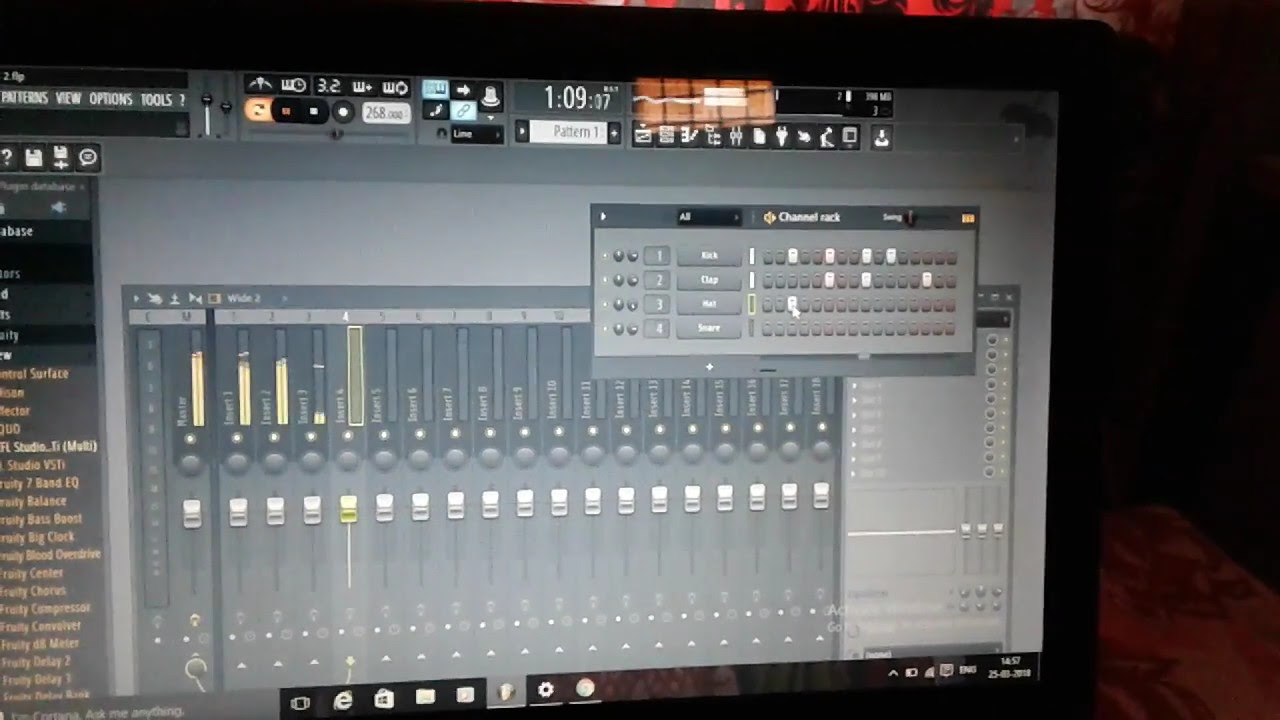This screenshot has height=720, width=1280.
Task: Open the ? help menu
Action: (x=181, y=100)
